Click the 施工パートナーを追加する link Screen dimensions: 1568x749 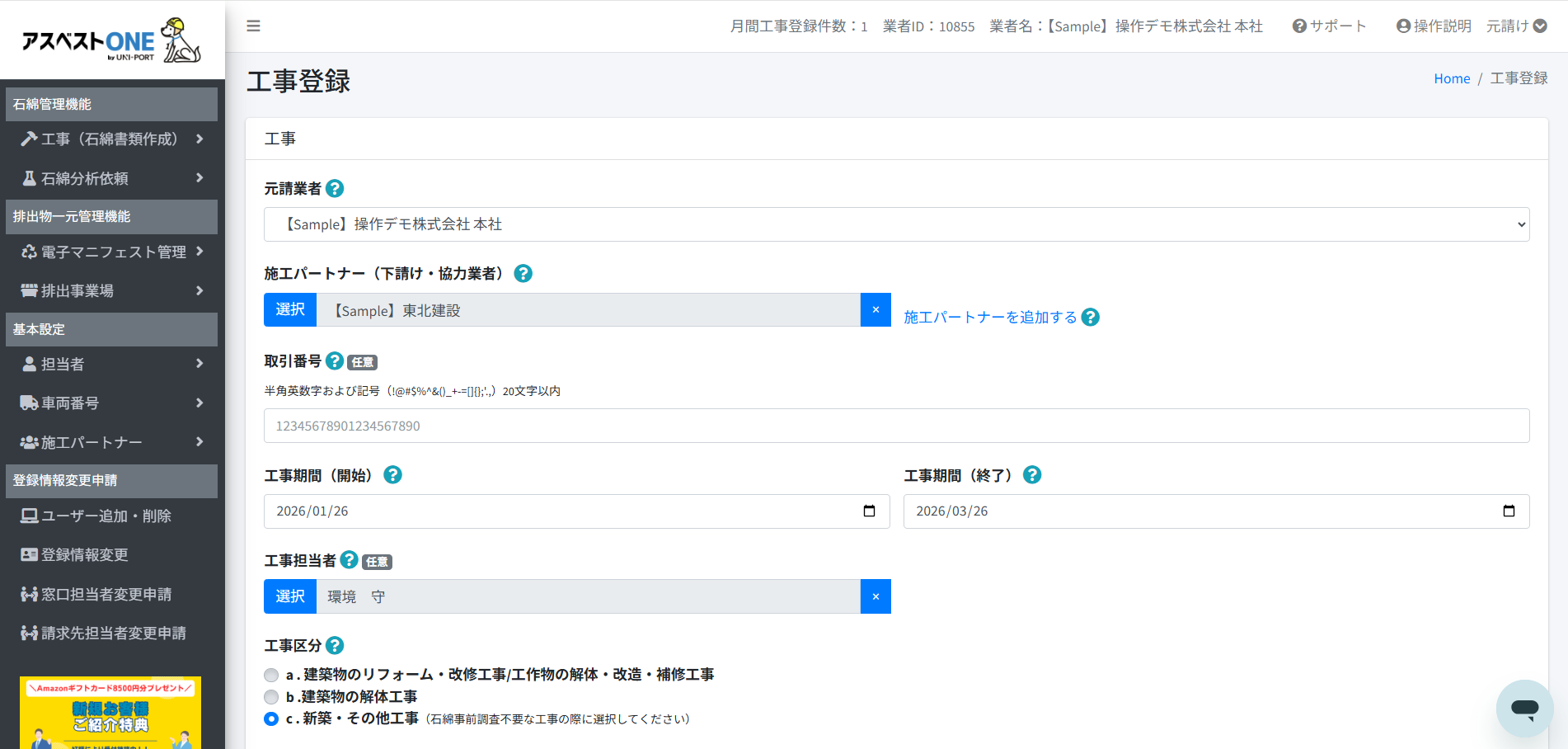990,318
